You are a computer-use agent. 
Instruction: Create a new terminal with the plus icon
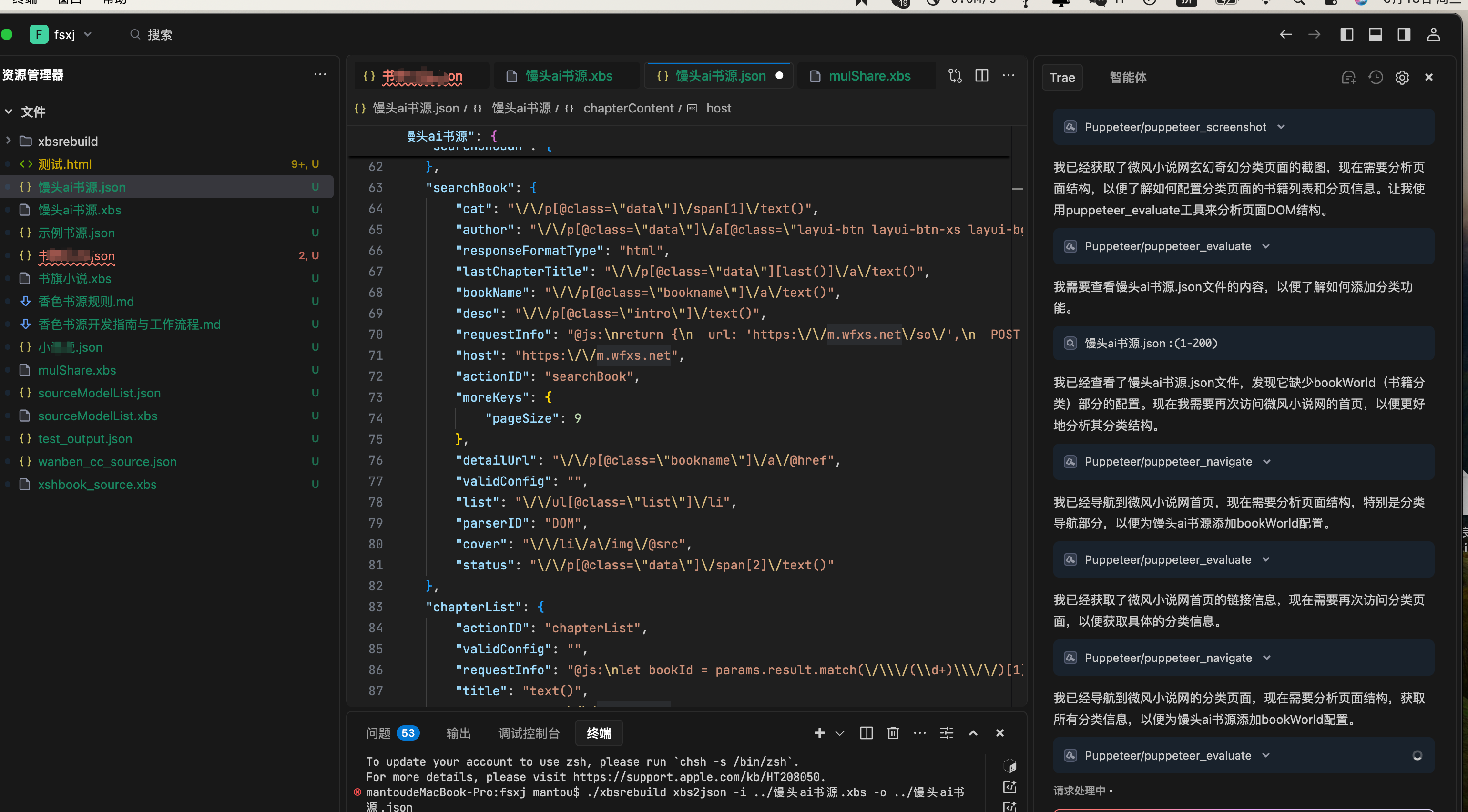click(x=819, y=733)
